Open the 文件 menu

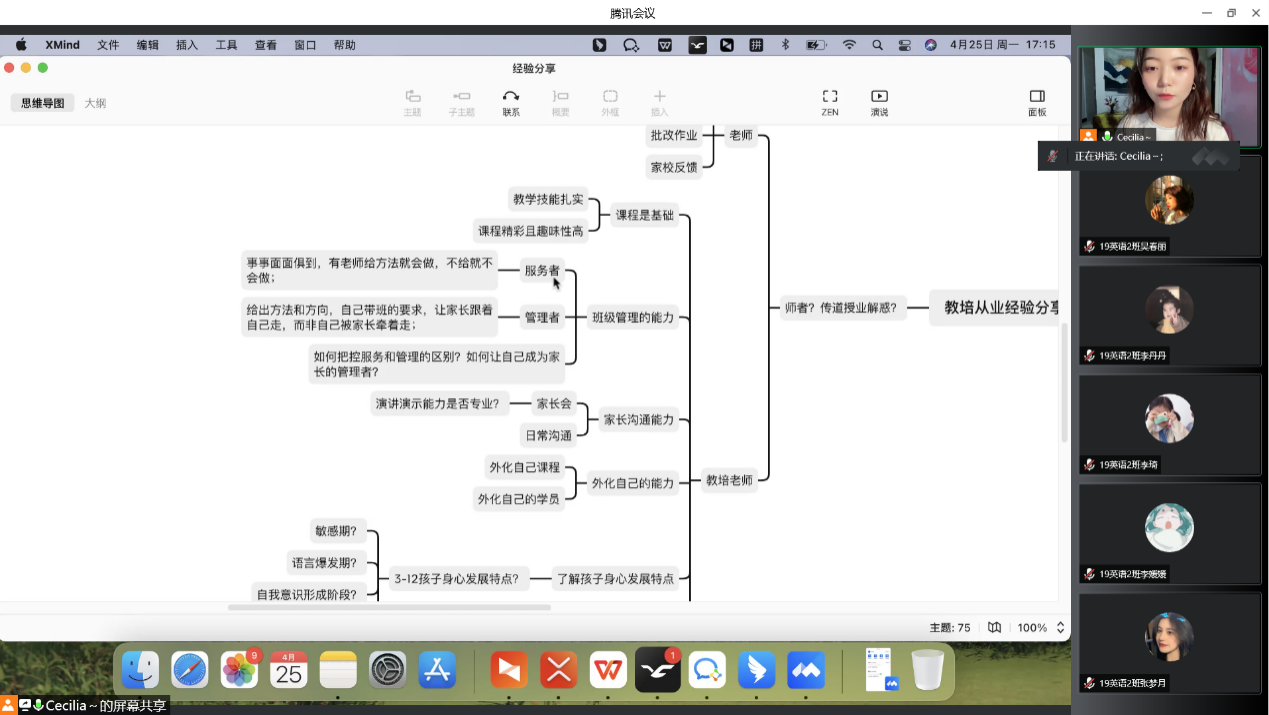coord(108,45)
